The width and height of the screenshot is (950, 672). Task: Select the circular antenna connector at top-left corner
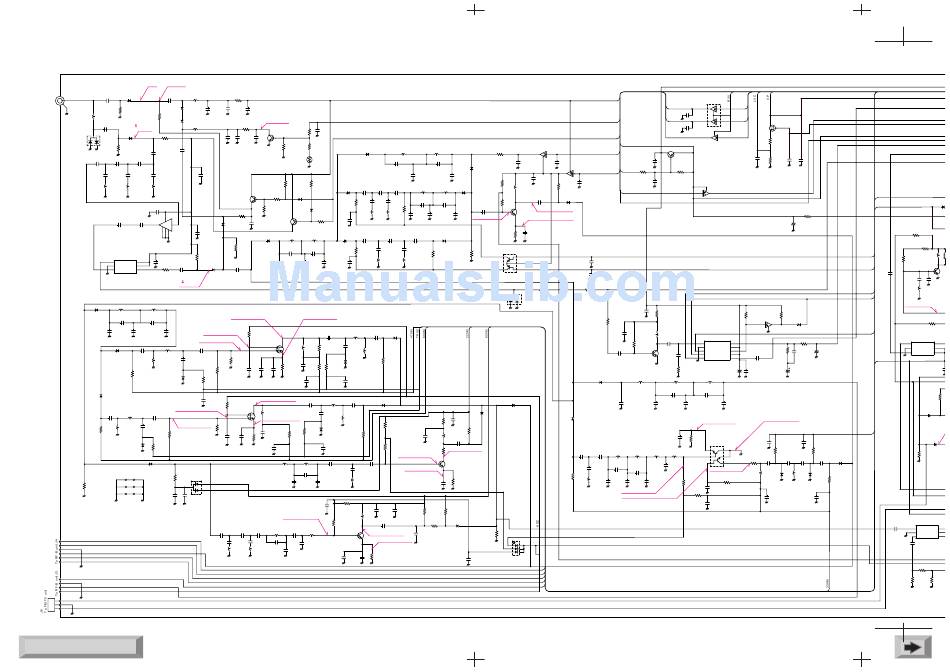(60, 101)
